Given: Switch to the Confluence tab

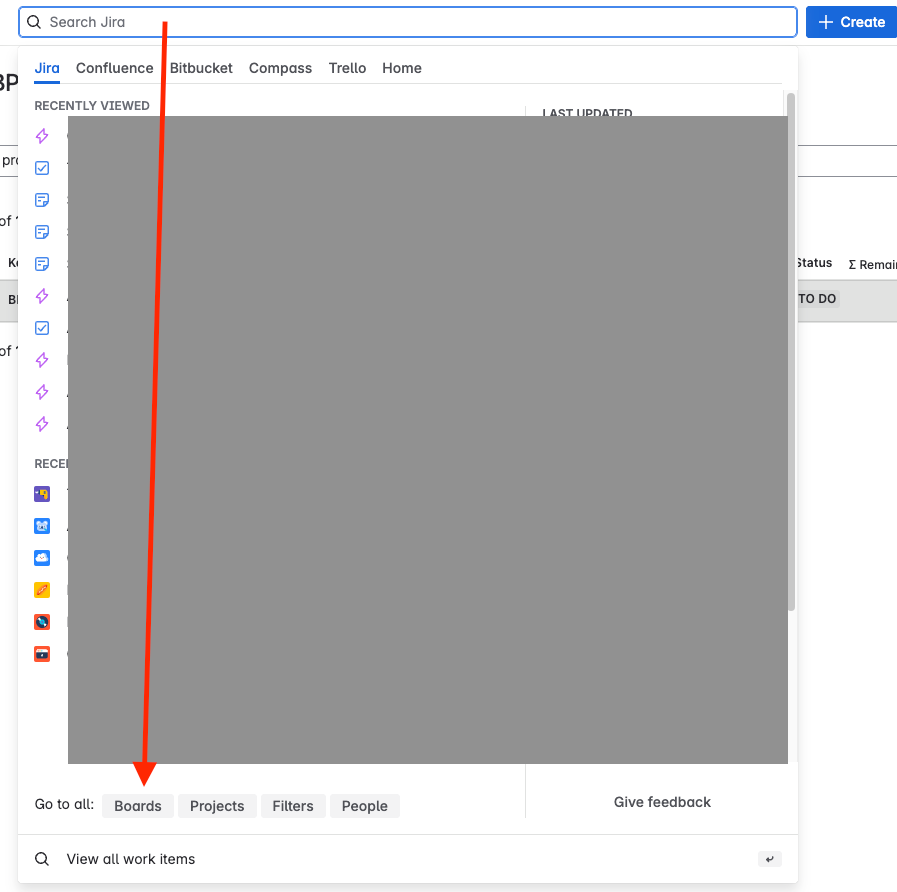Looking at the screenshot, I should (114, 68).
